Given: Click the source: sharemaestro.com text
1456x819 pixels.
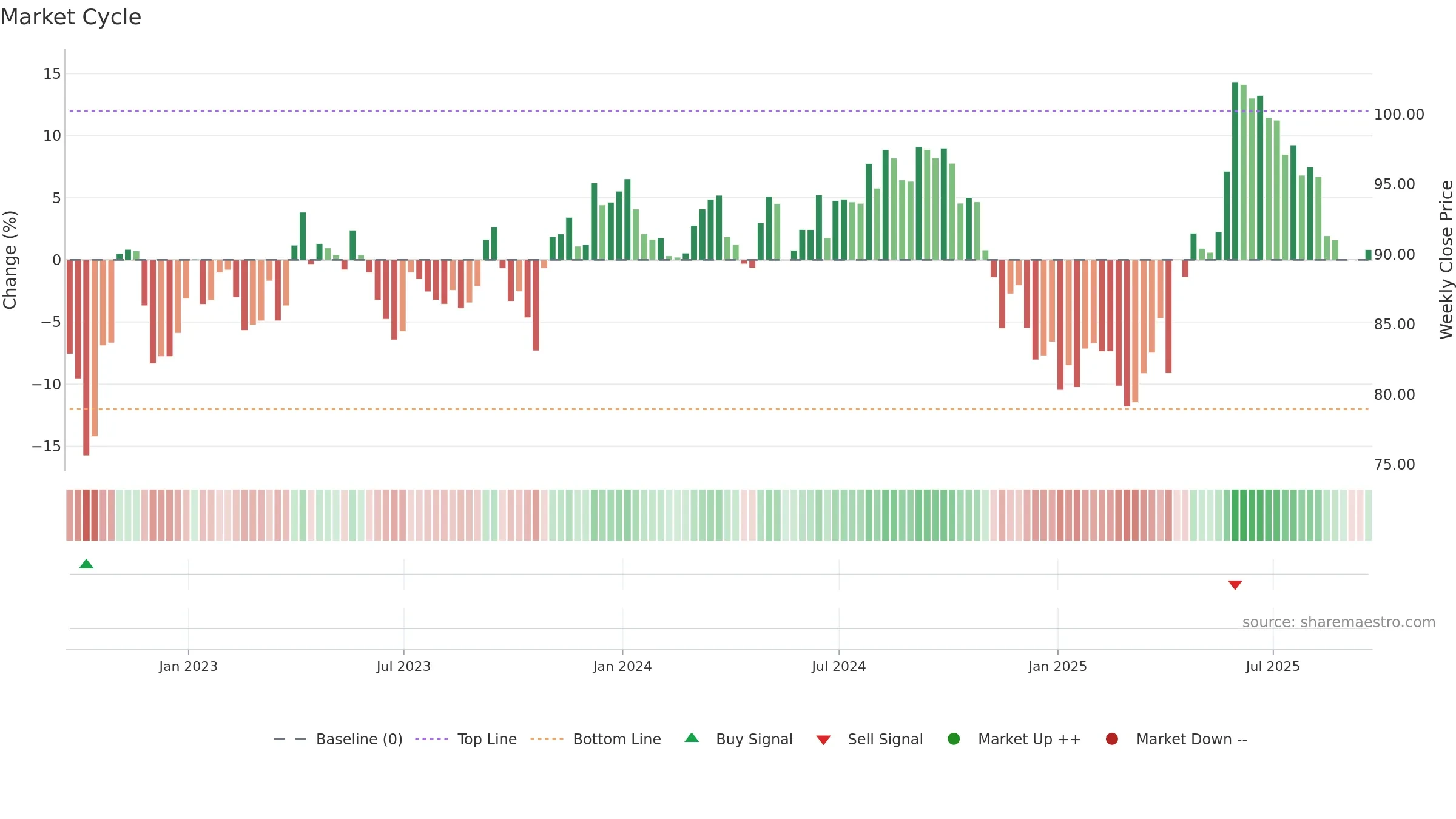Looking at the screenshot, I should click(1339, 622).
